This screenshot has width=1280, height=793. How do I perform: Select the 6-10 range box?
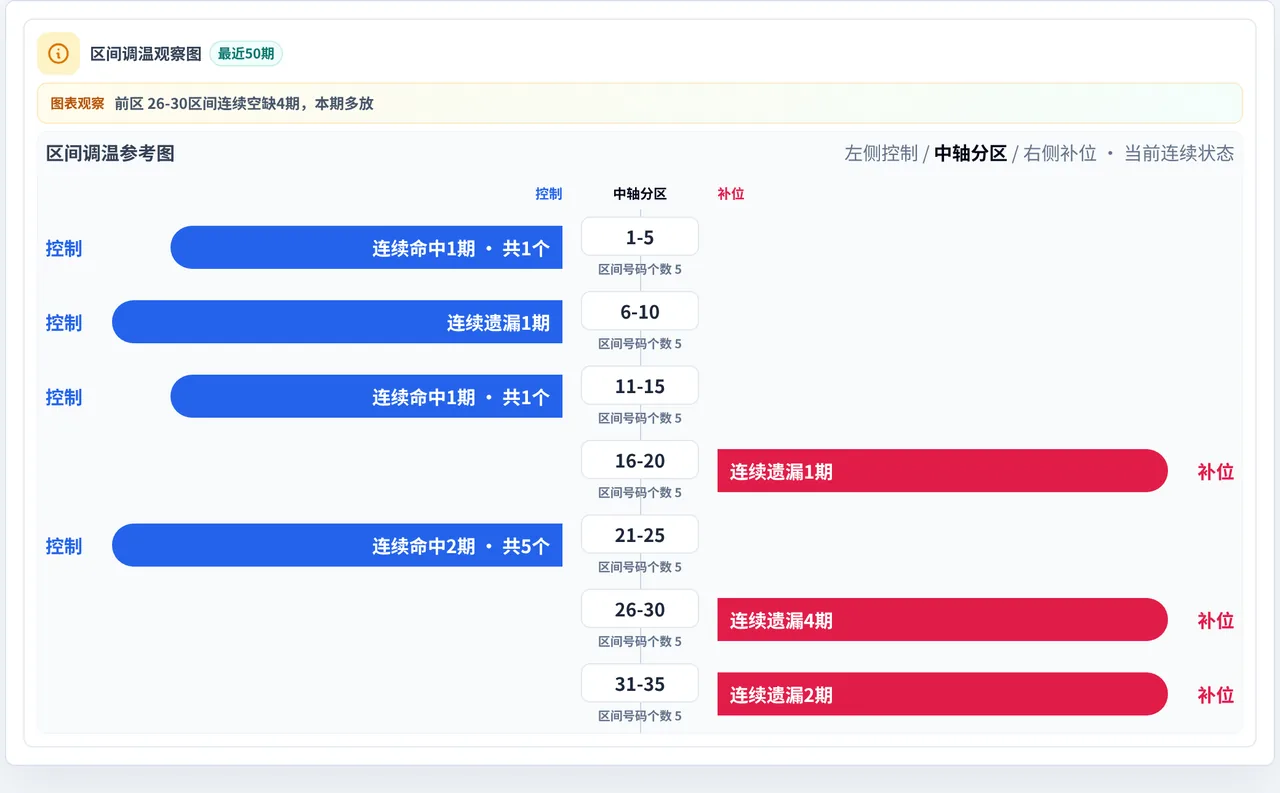click(x=640, y=311)
